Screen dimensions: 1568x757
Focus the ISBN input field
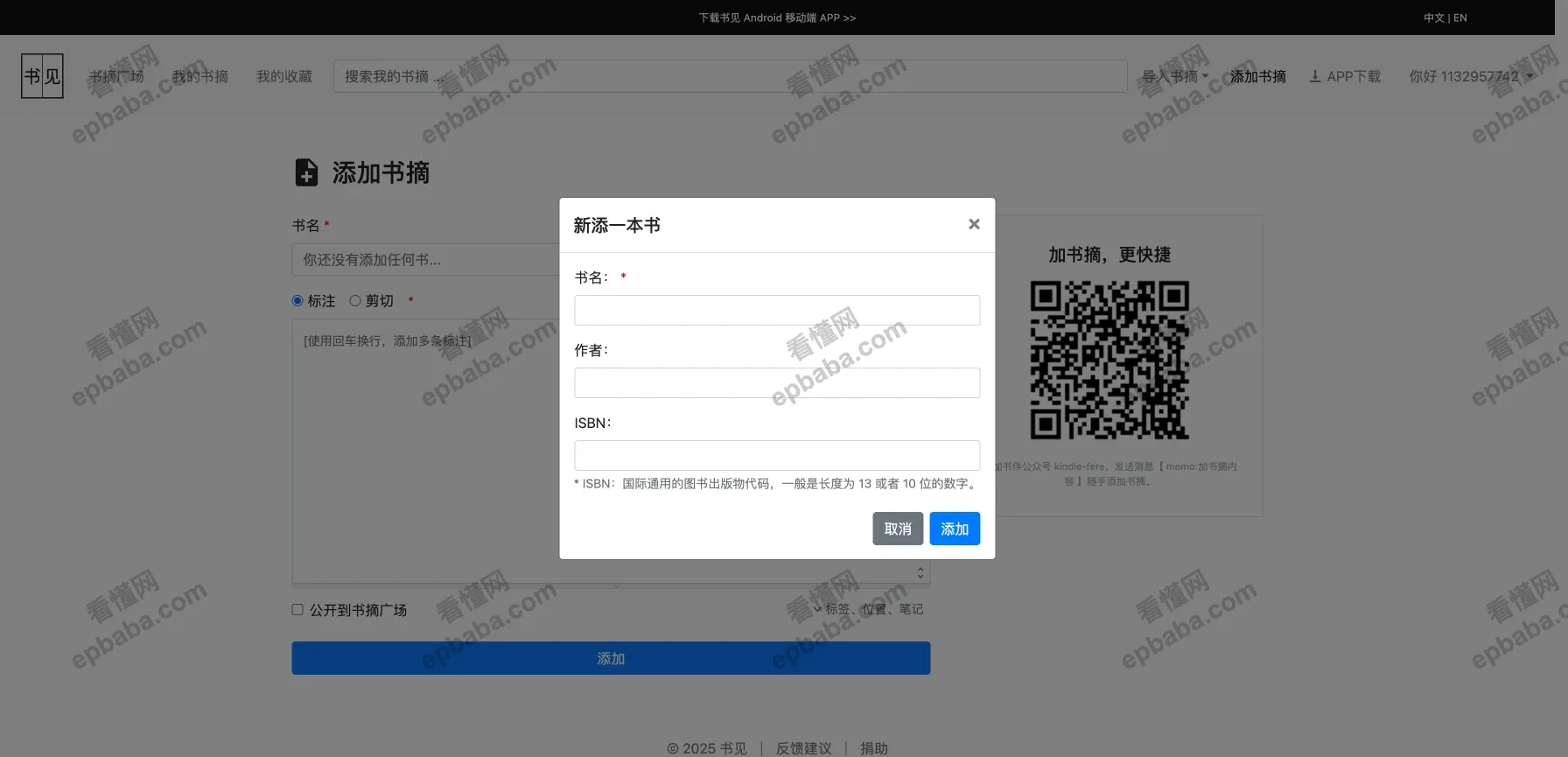click(777, 455)
